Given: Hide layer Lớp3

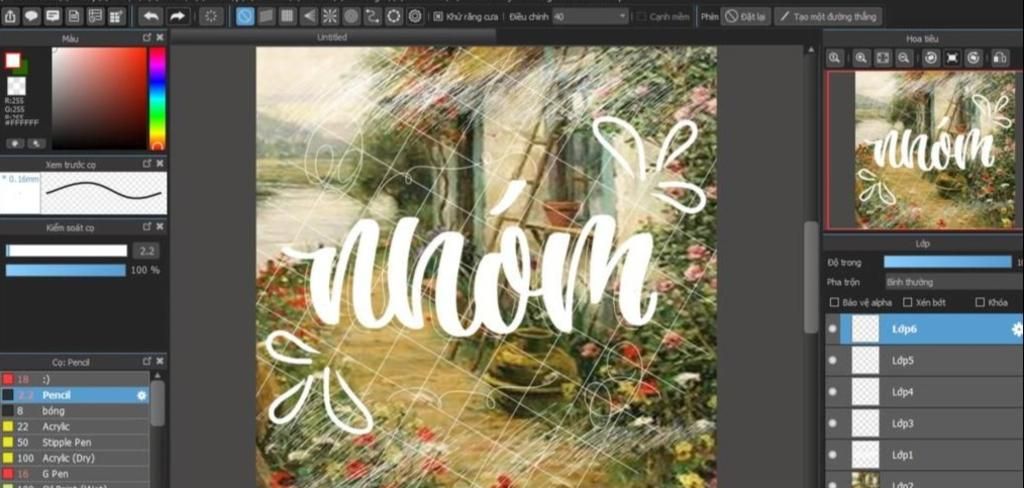Looking at the screenshot, I should point(832,423).
